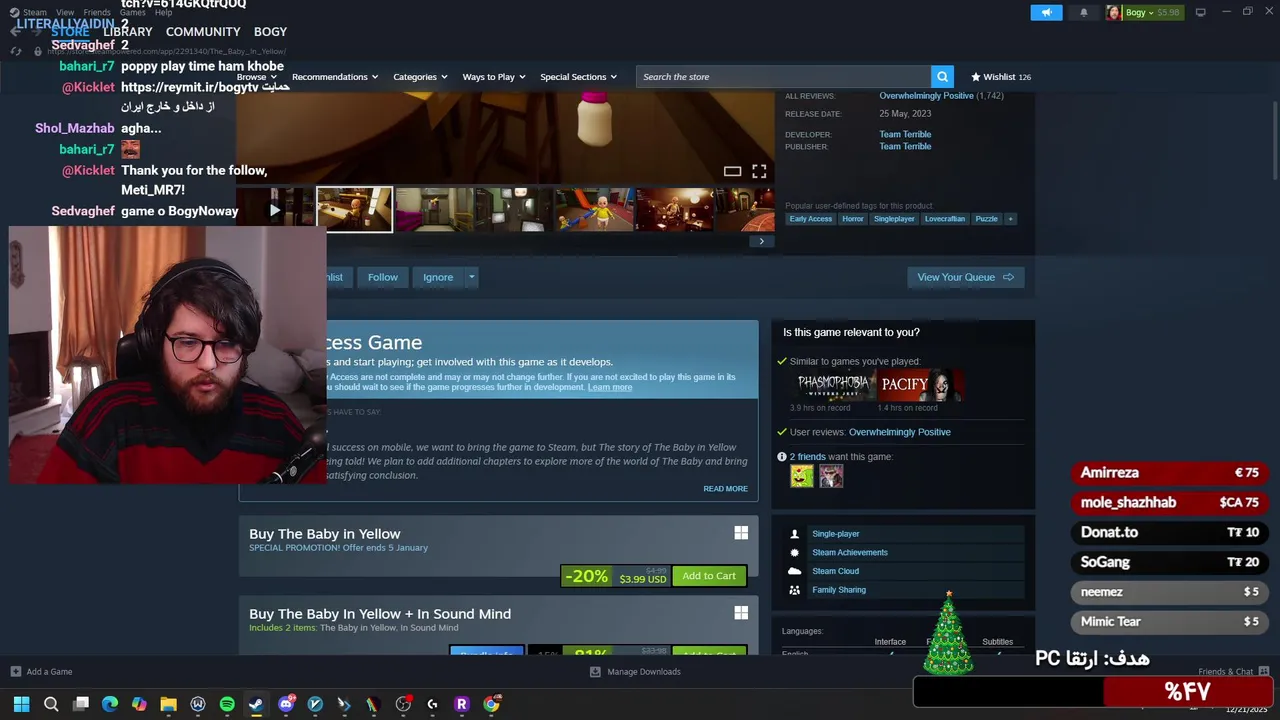Viewport: 1280px width, 720px height.
Task: Click View Your Queue button
Action: pos(965,277)
